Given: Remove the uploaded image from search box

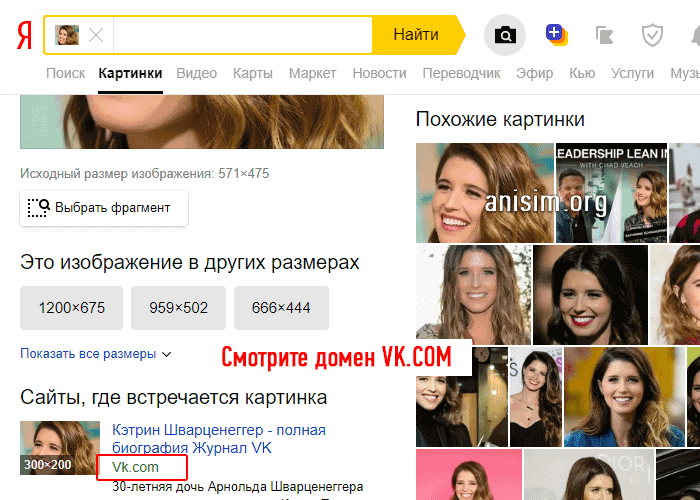Looking at the screenshot, I should tap(96, 35).
